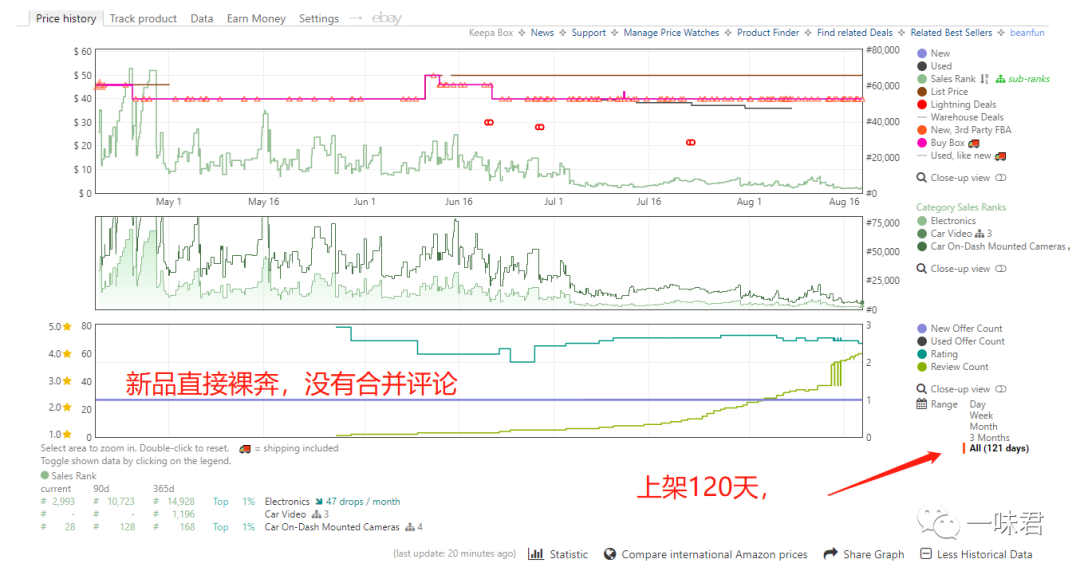Click the Share Graph arrow icon
Screen dimensions: 1080x571
831,553
